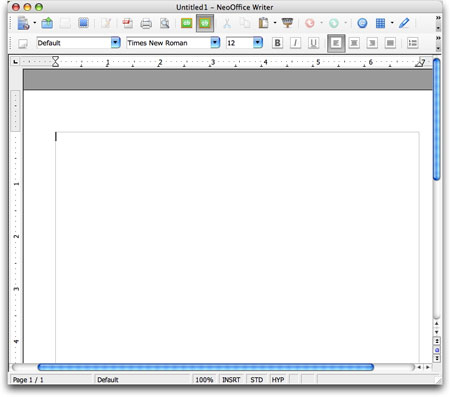The height and width of the screenshot is (397, 450).
Task: Click the Print icon
Action: coord(146,23)
